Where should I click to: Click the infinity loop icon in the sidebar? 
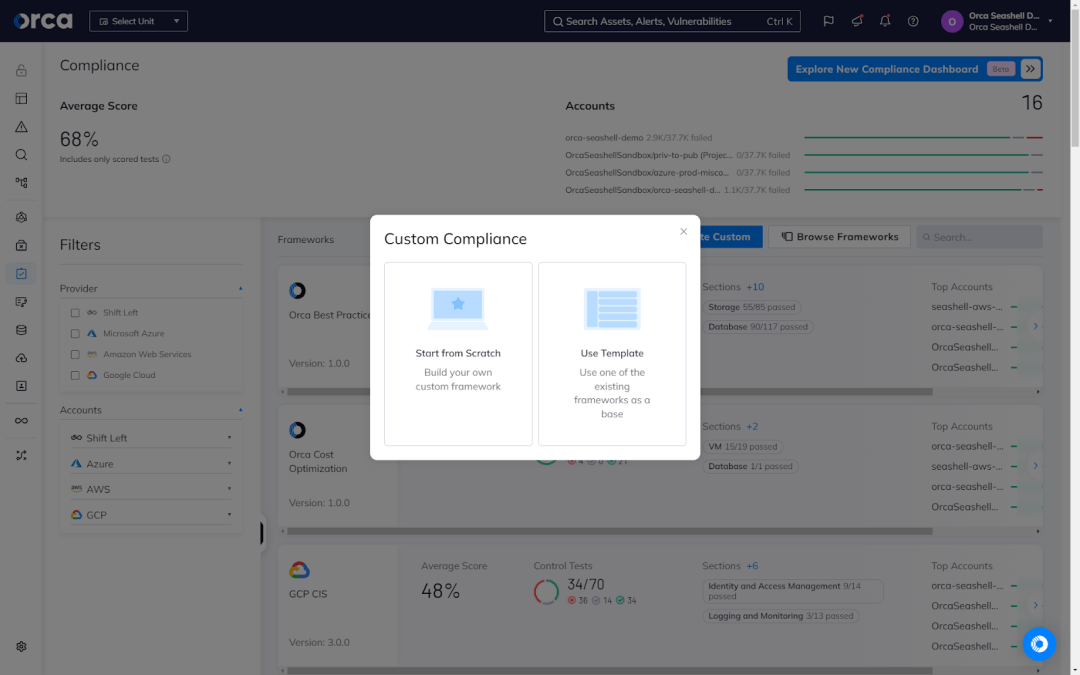[x=21, y=421]
